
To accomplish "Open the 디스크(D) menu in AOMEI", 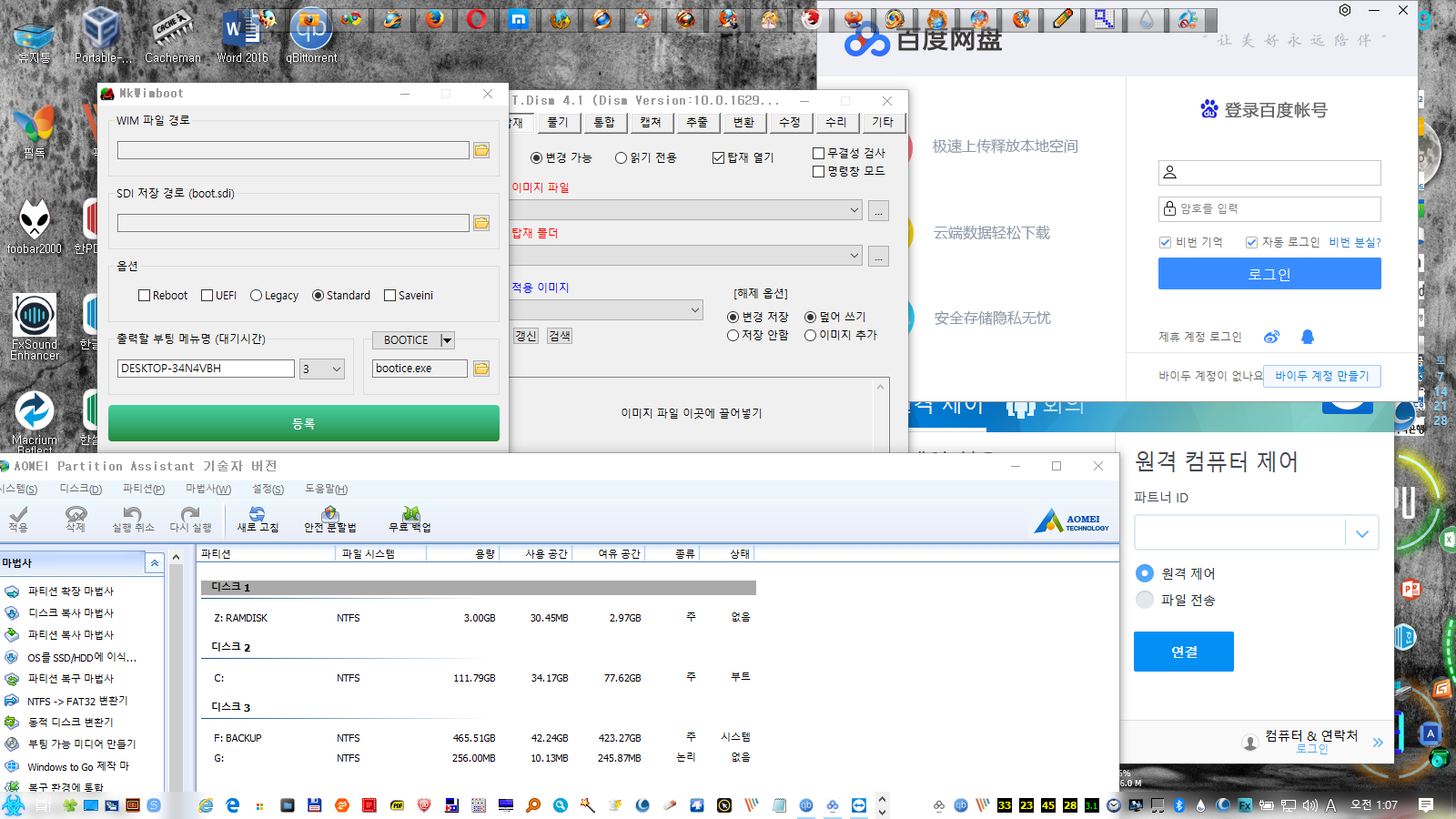I will 81,490.
